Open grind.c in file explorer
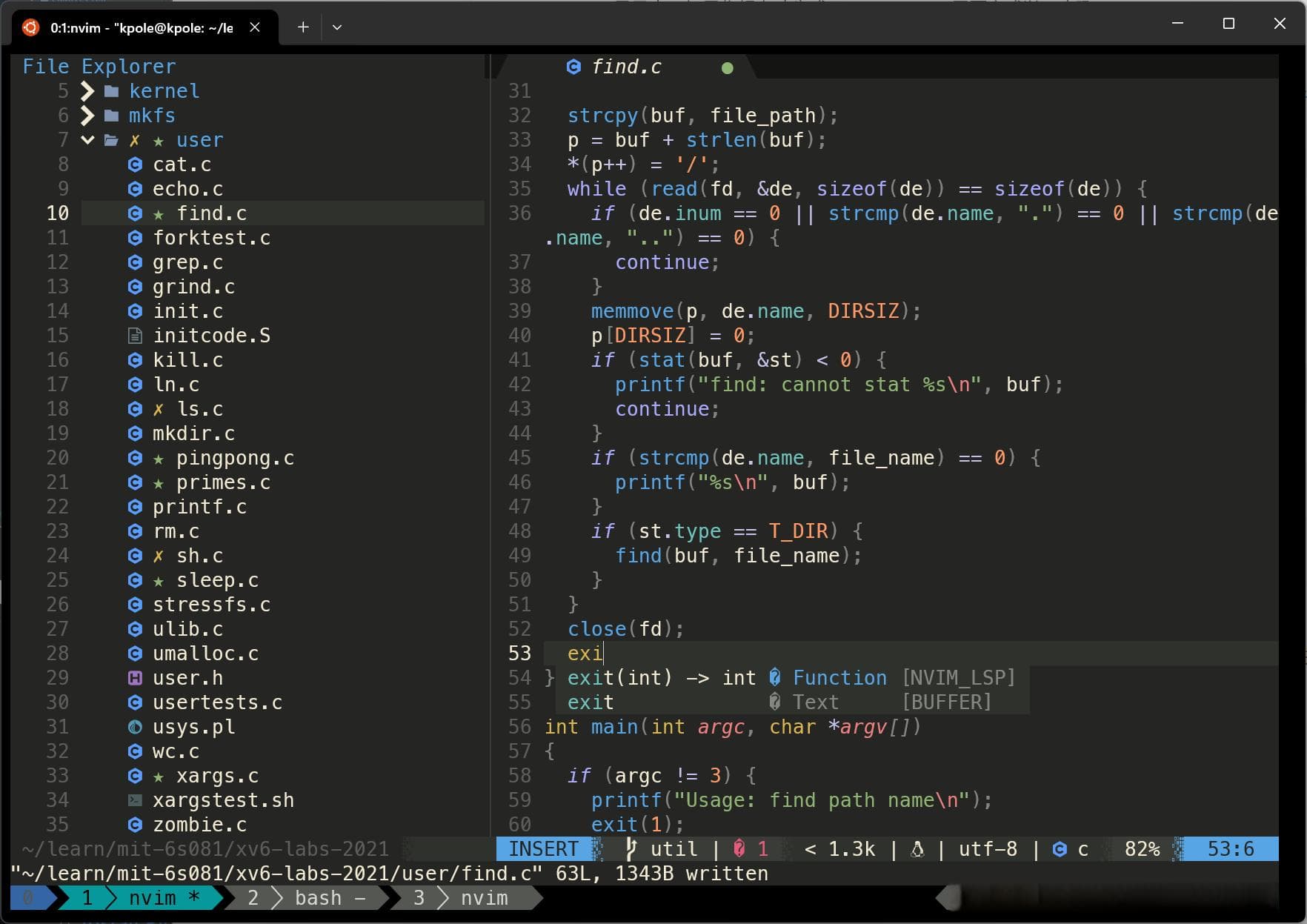This screenshot has height=924, width=1307. [x=193, y=287]
